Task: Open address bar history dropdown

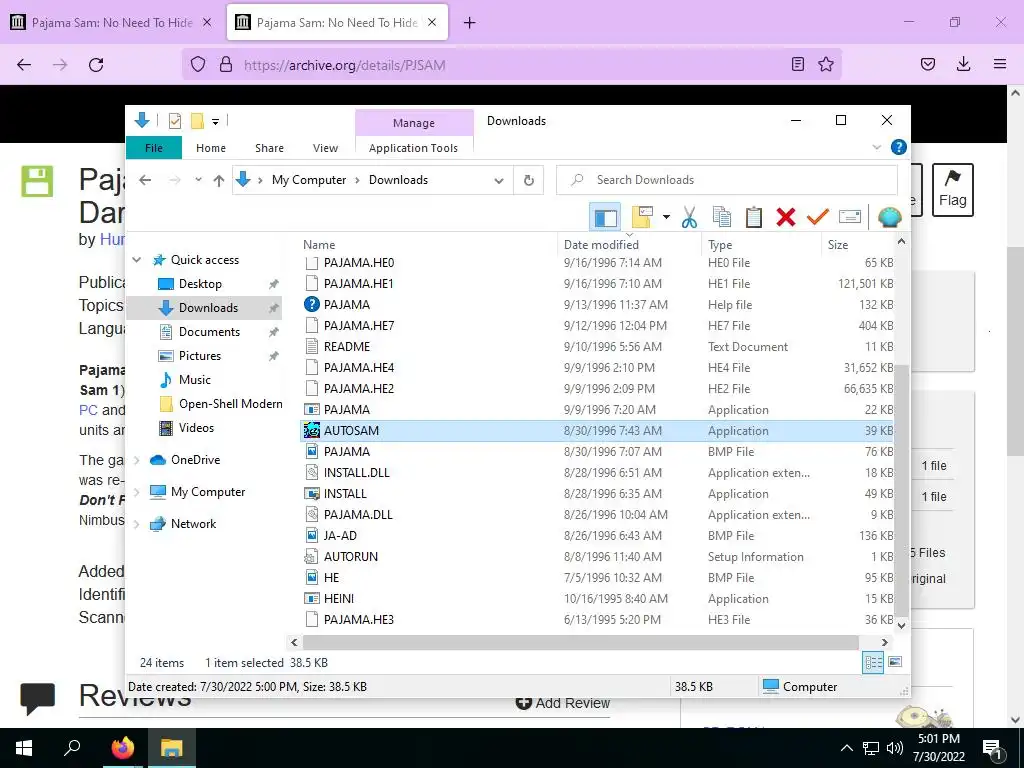Action: [499, 180]
